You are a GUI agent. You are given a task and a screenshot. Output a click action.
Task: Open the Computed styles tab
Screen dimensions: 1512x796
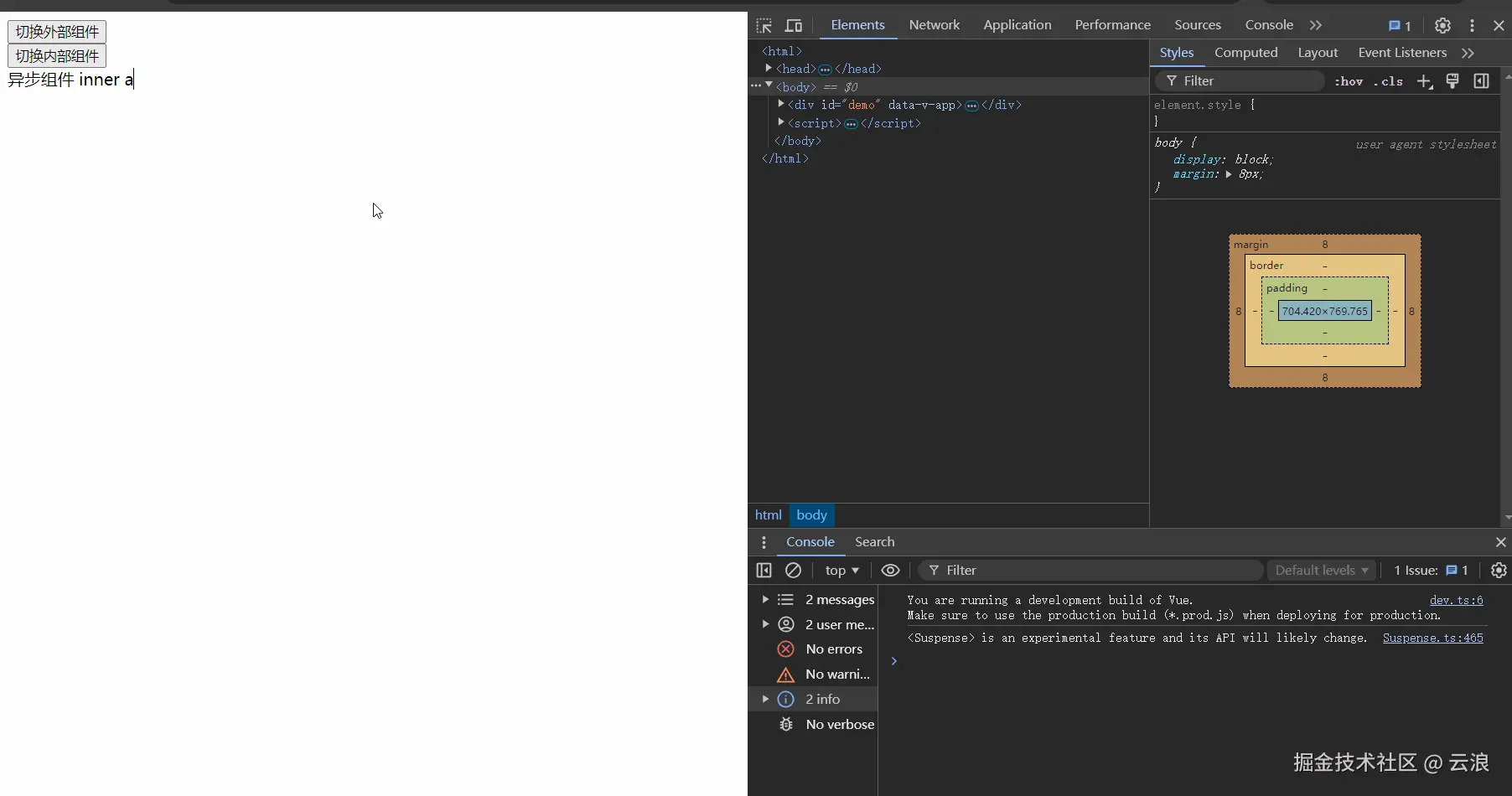[1245, 53]
